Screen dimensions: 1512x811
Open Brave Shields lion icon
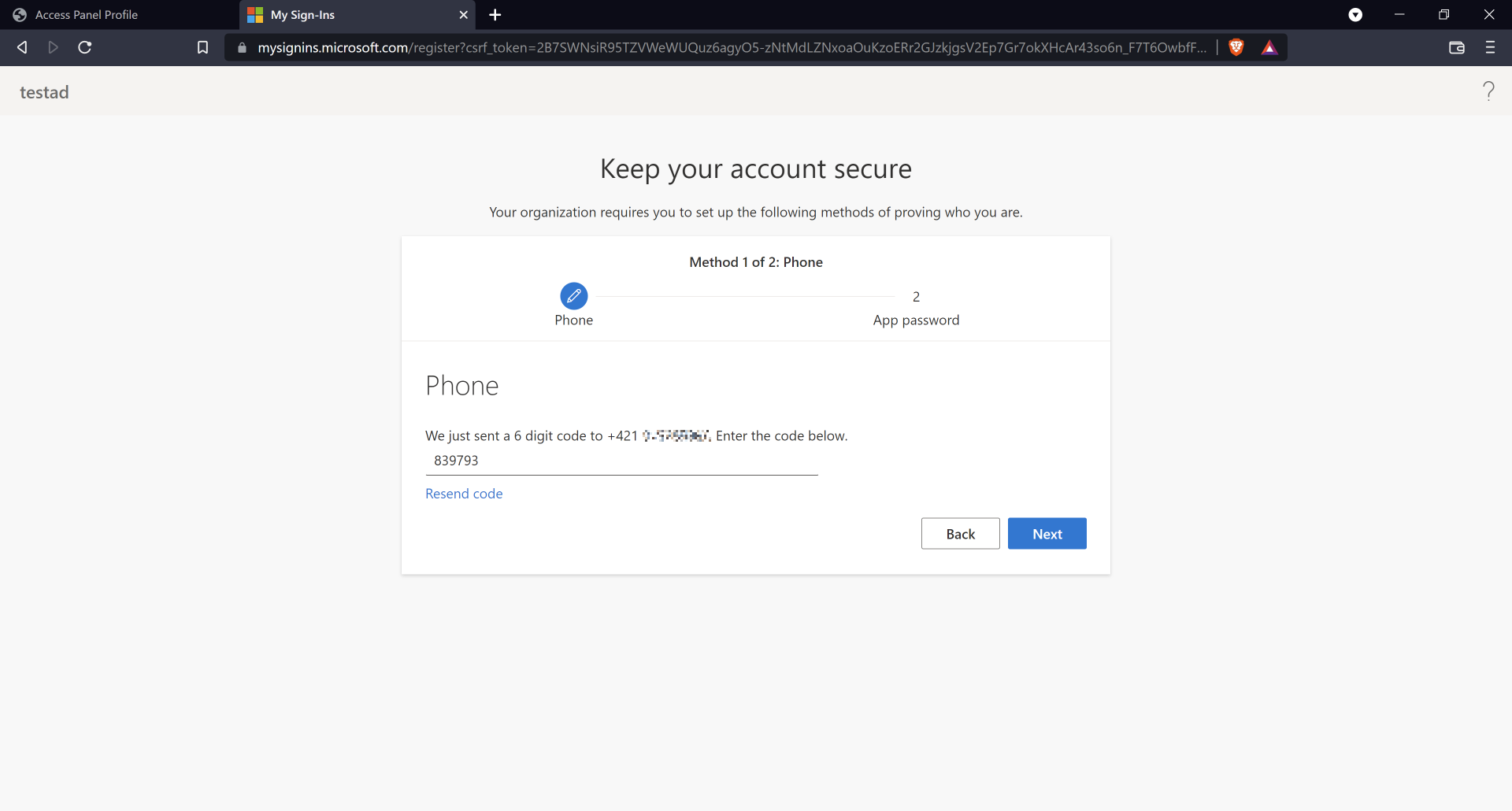pos(1236,47)
